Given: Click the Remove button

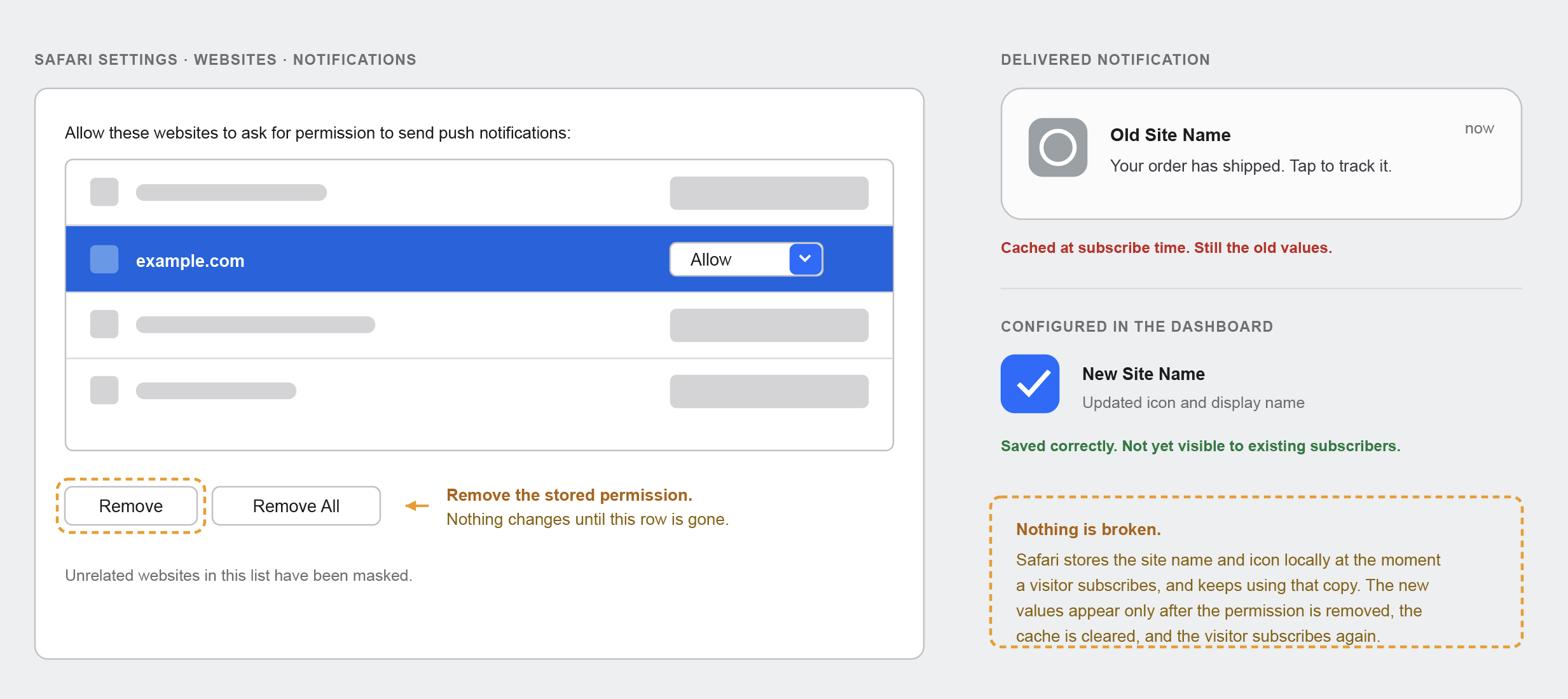Looking at the screenshot, I should (x=131, y=506).
